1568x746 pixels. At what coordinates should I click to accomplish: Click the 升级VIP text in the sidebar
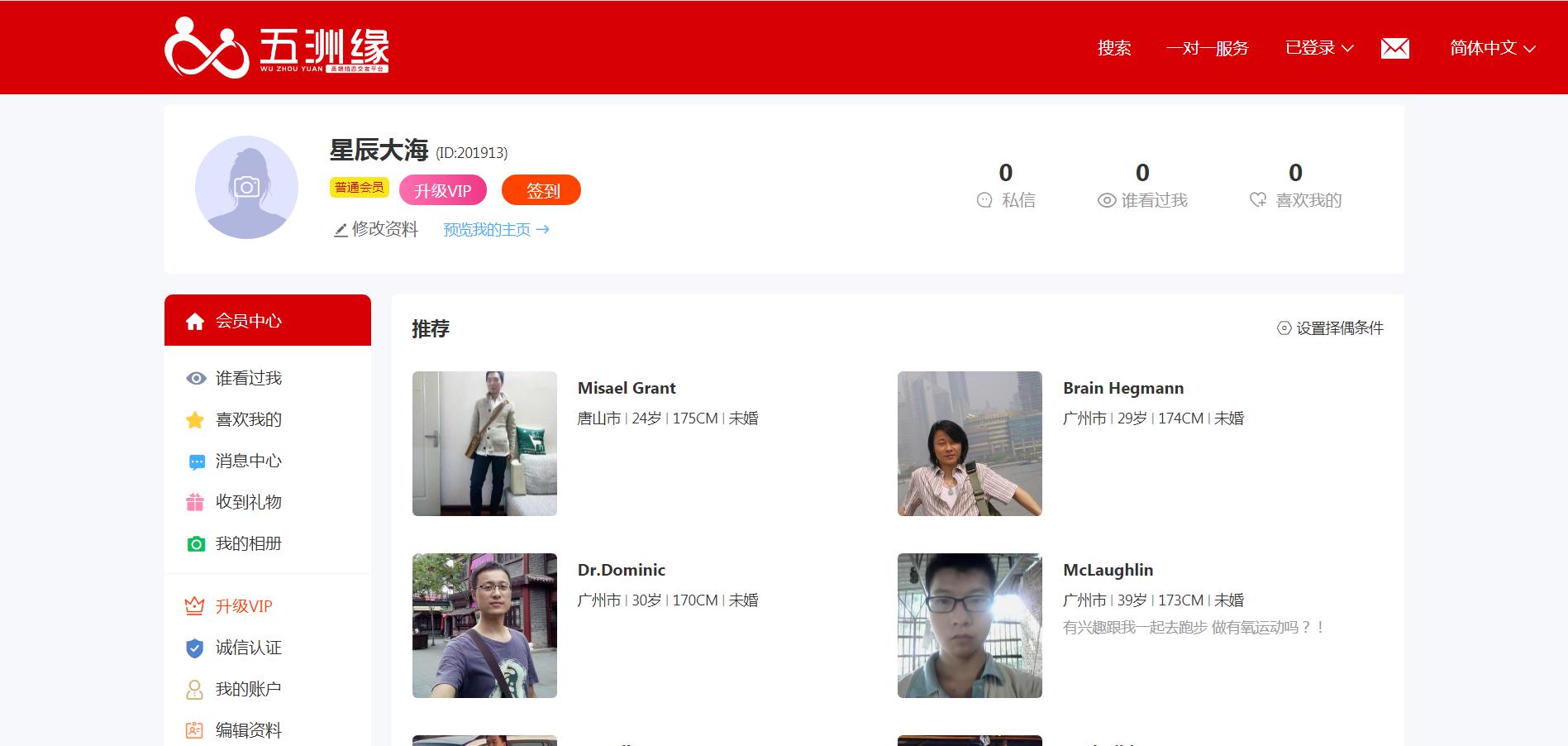pyautogui.click(x=244, y=606)
